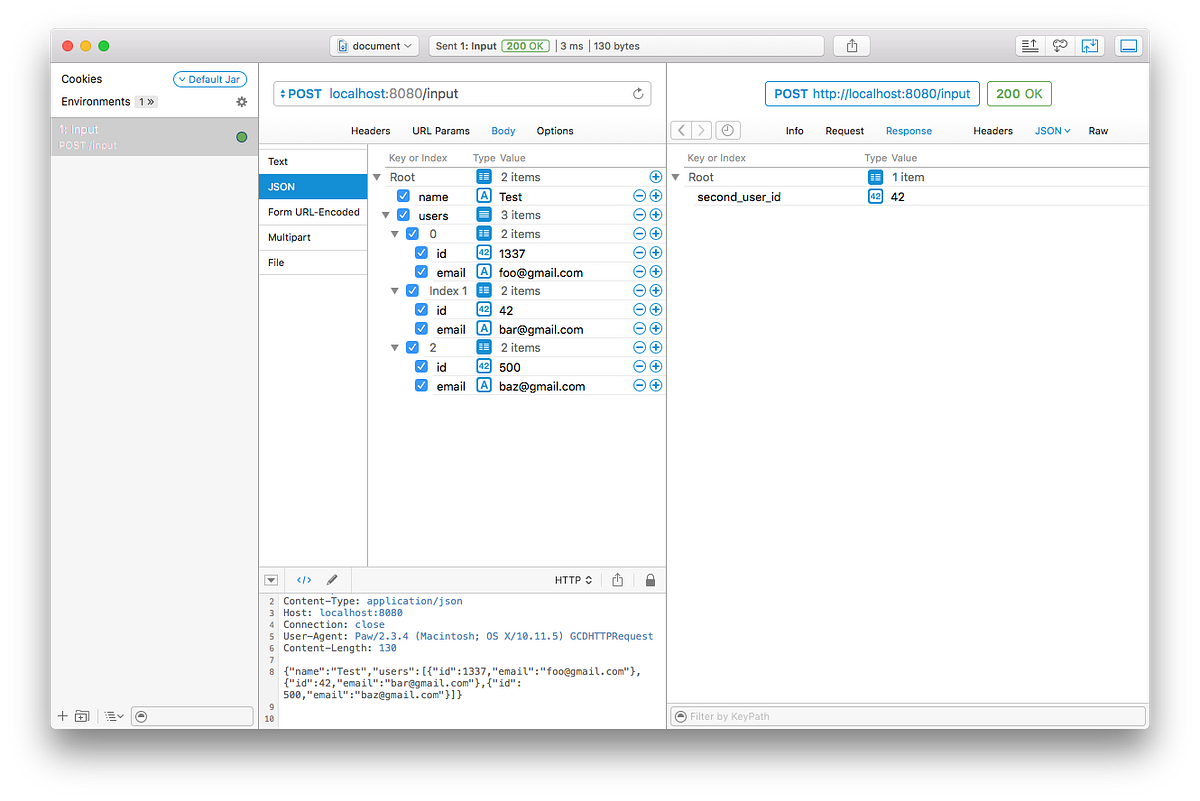
Task: Uncheck the name field checkbox
Action: pyautogui.click(x=404, y=196)
